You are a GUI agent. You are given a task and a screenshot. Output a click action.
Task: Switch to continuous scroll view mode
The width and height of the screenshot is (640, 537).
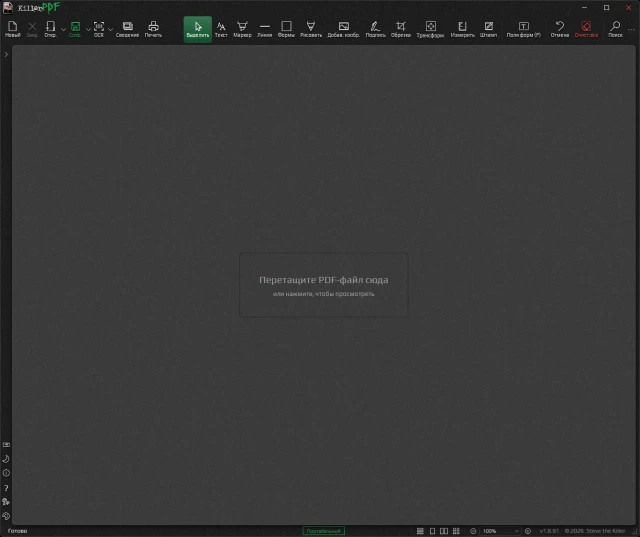[x=420, y=531]
